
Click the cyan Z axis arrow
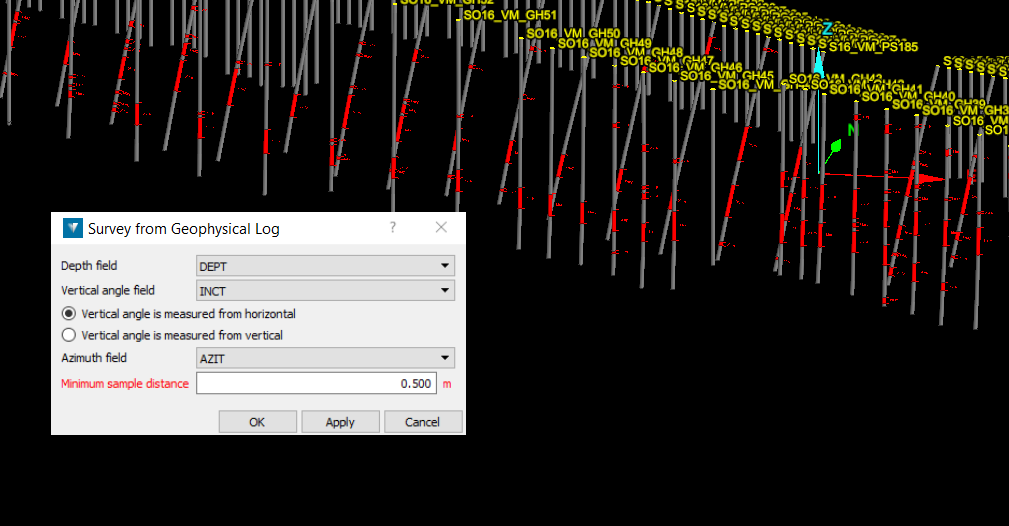click(x=819, y=63)
